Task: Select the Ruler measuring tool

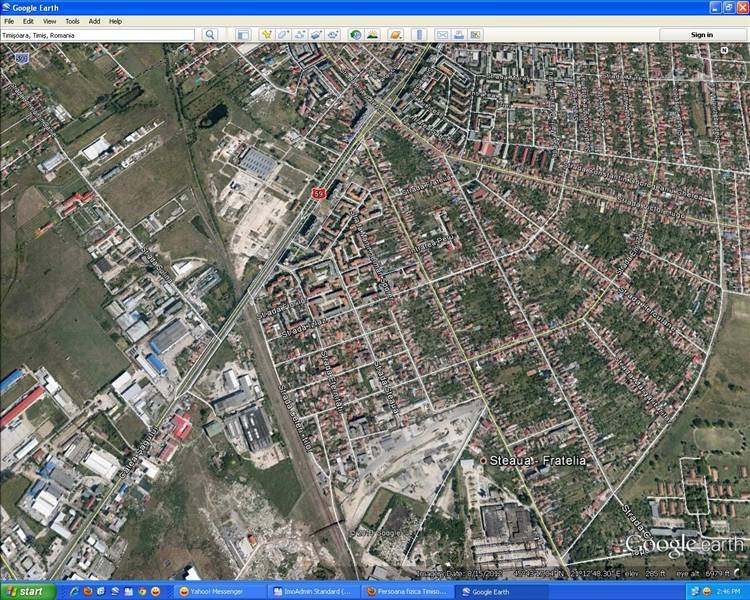Action: click(x=419, y=35)
